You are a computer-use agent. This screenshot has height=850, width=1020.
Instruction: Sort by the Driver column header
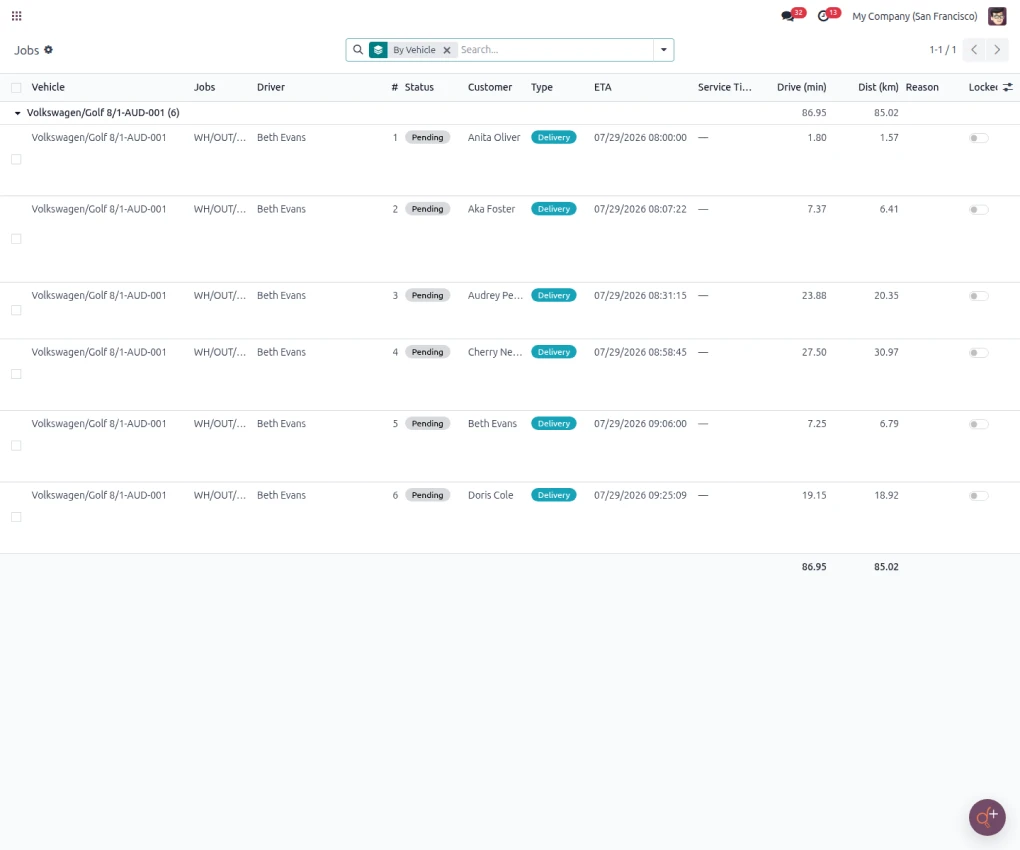tap(271, 87)
